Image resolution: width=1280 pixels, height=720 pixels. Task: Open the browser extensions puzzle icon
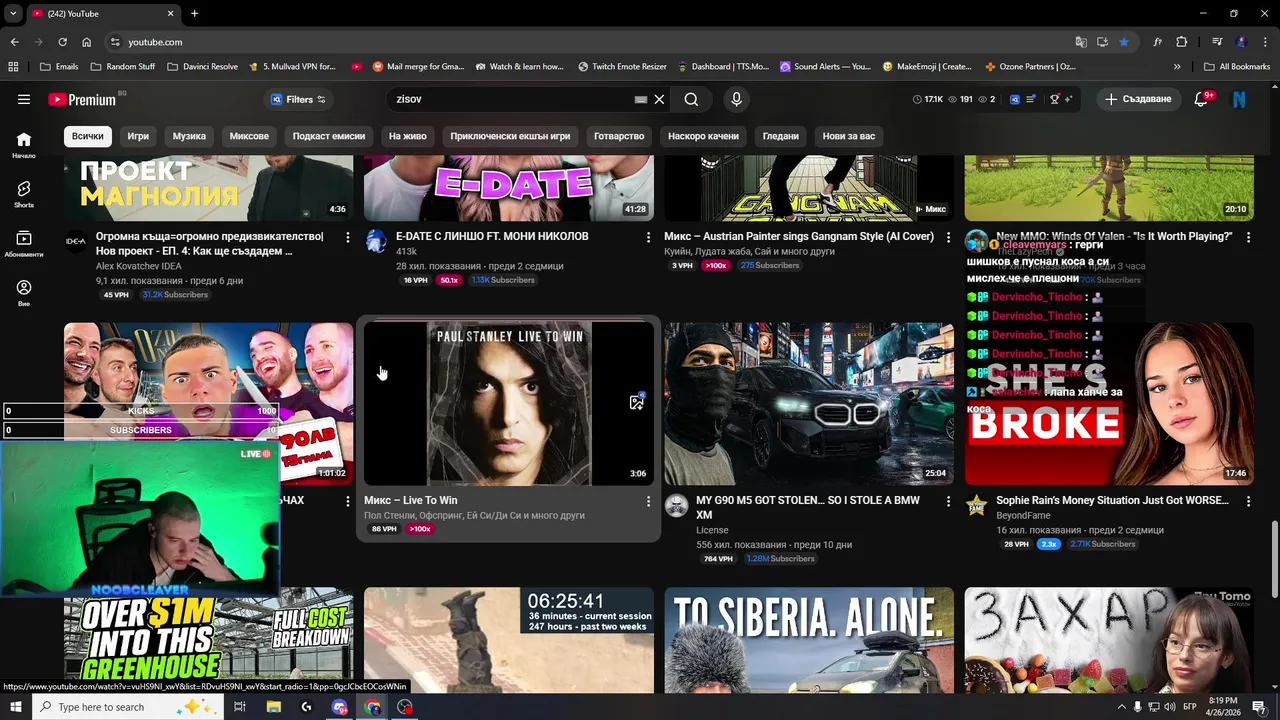tap(1181, 42)
